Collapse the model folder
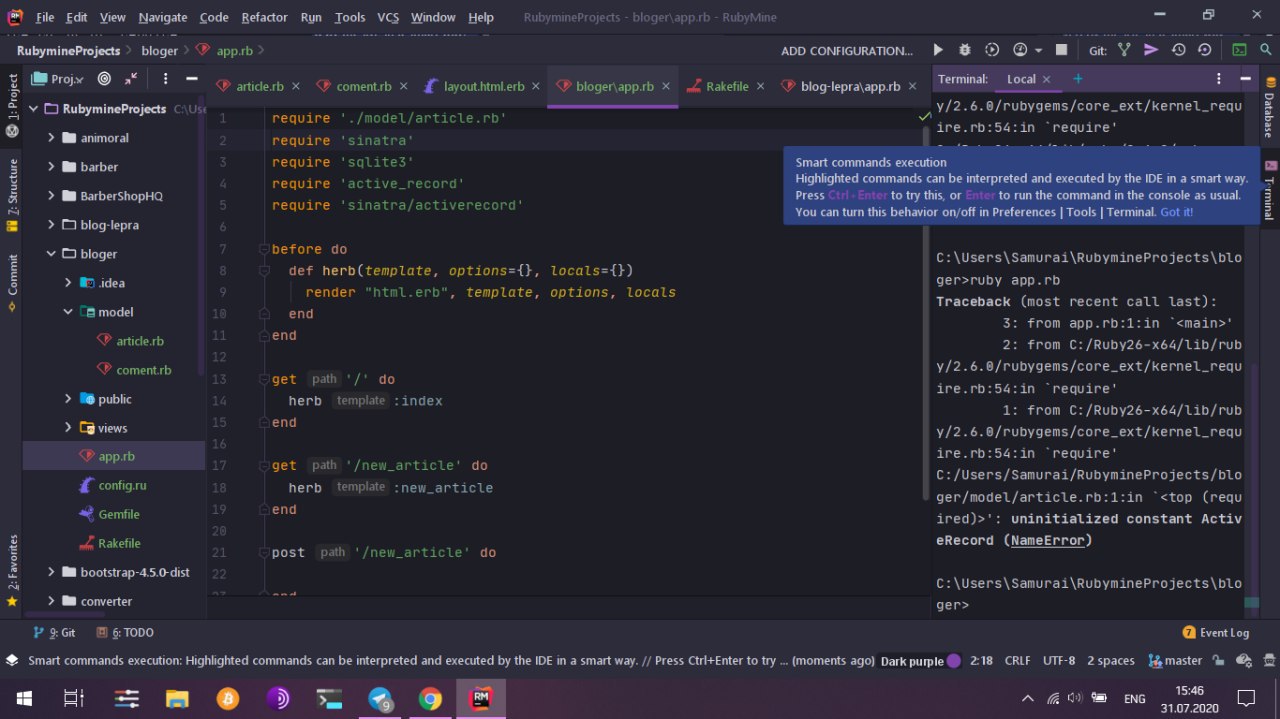Viewport: 1280px width, 719px height. (68, 312)
